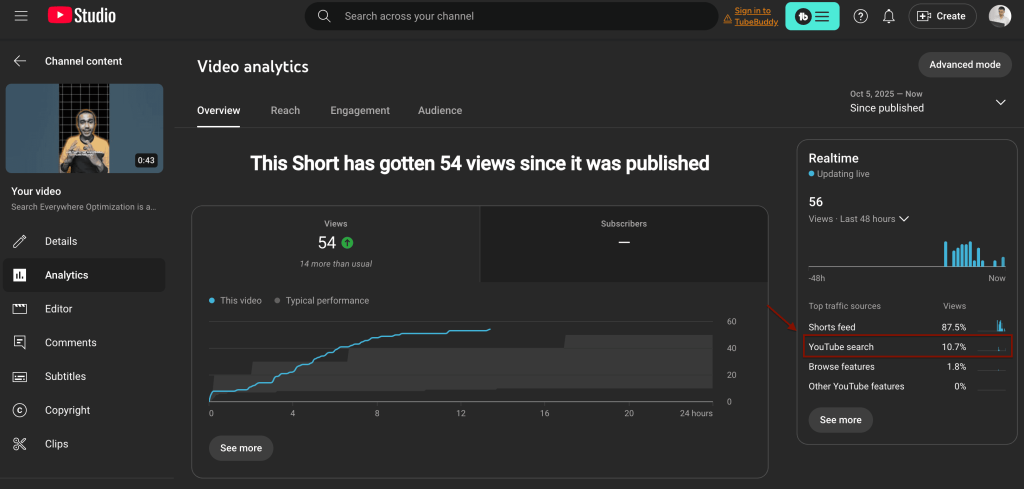Click the Realtime 48-hour bar chart

[x=907, y=253]
